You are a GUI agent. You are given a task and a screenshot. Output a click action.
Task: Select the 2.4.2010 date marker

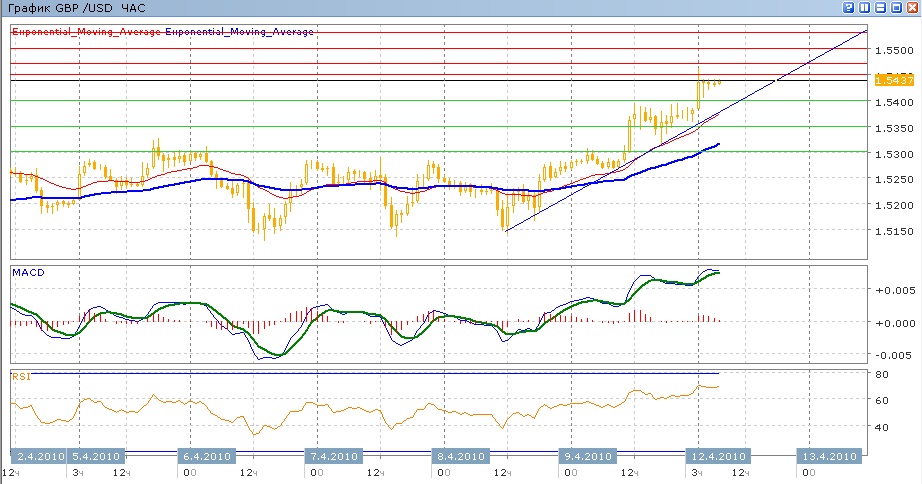click(x=40, y=456)
